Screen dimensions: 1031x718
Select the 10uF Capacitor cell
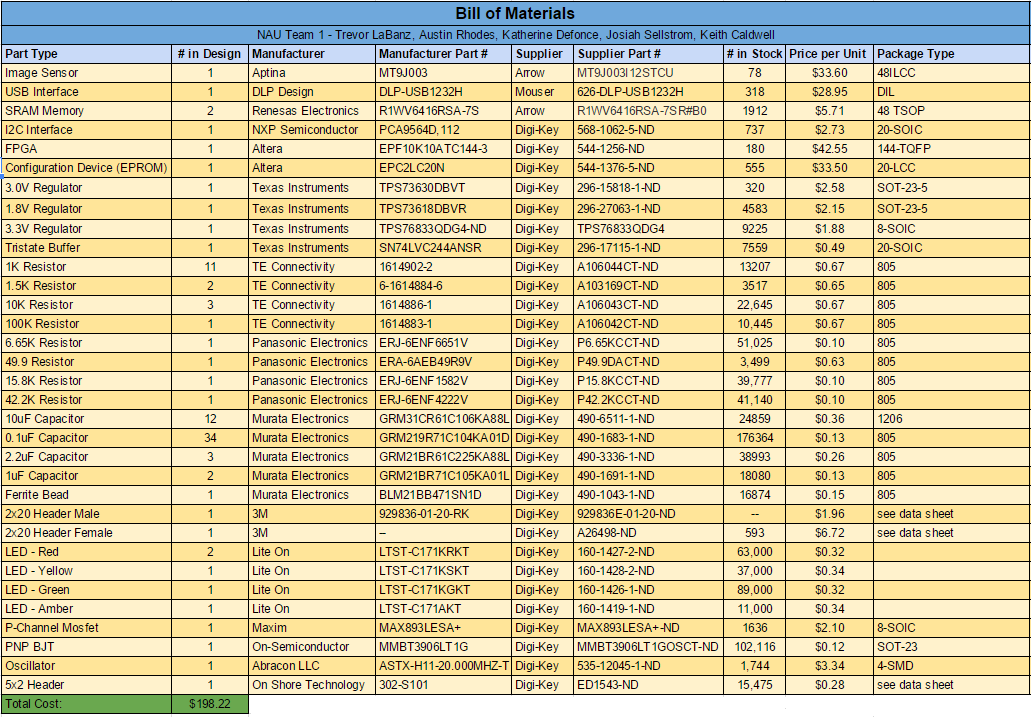(x=86, y=419)
